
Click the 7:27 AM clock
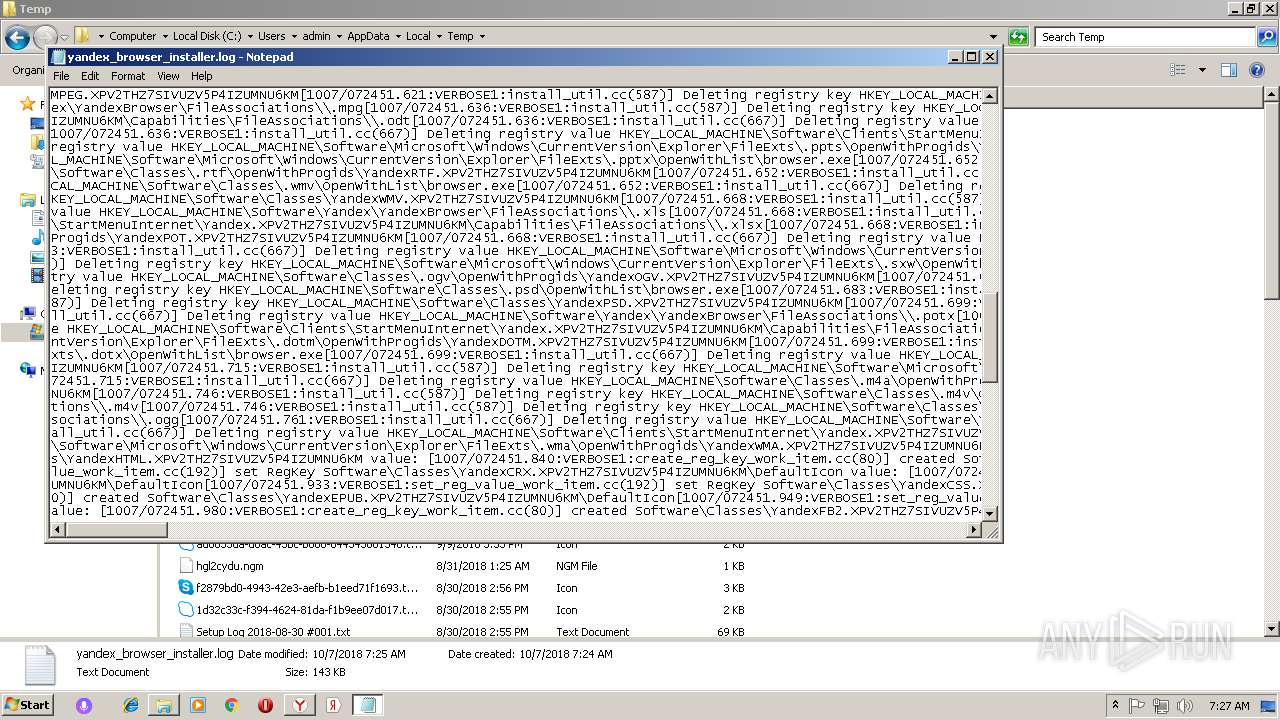point(1228,705)
